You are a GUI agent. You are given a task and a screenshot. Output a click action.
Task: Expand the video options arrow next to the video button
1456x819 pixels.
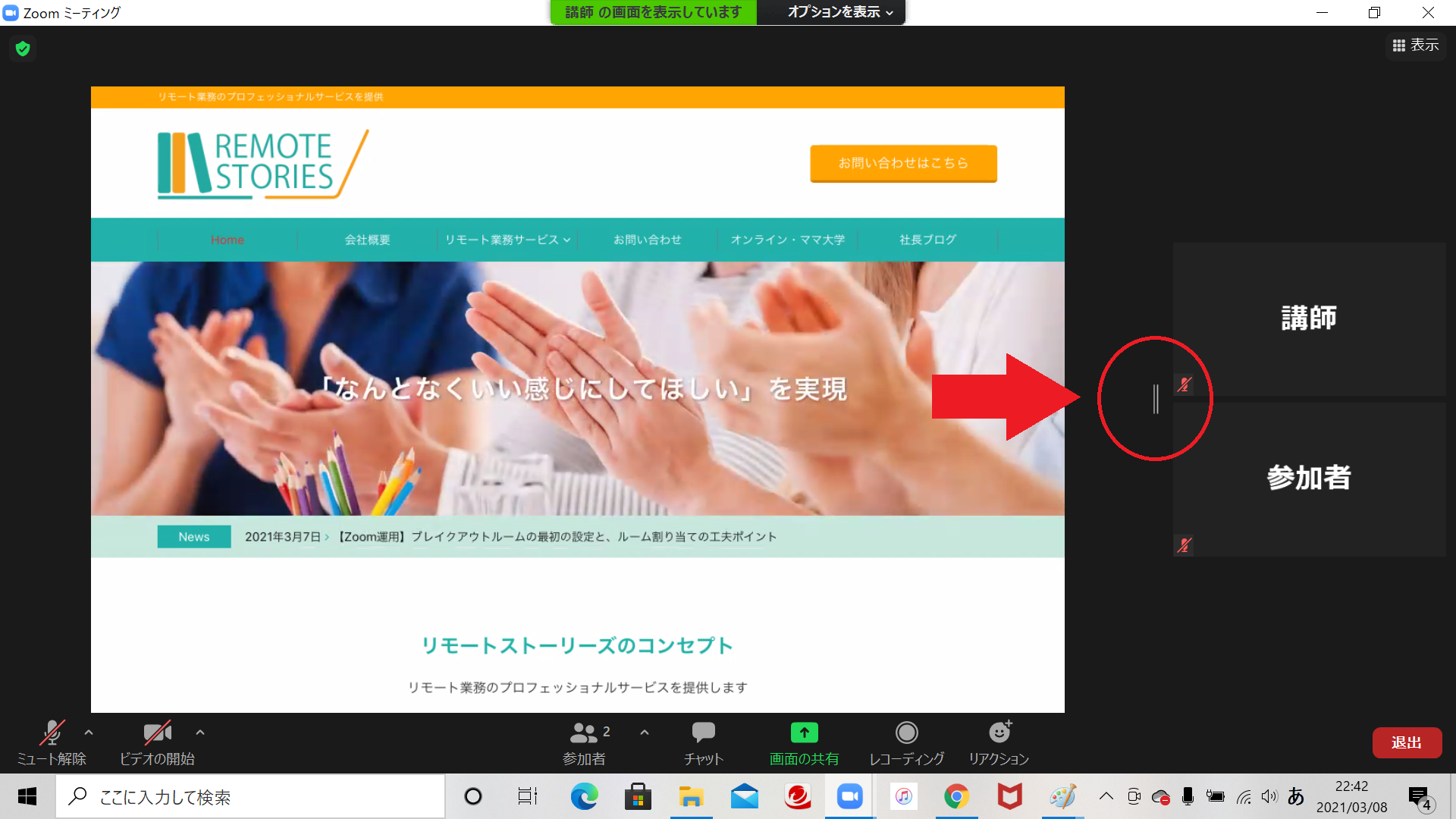200,733
